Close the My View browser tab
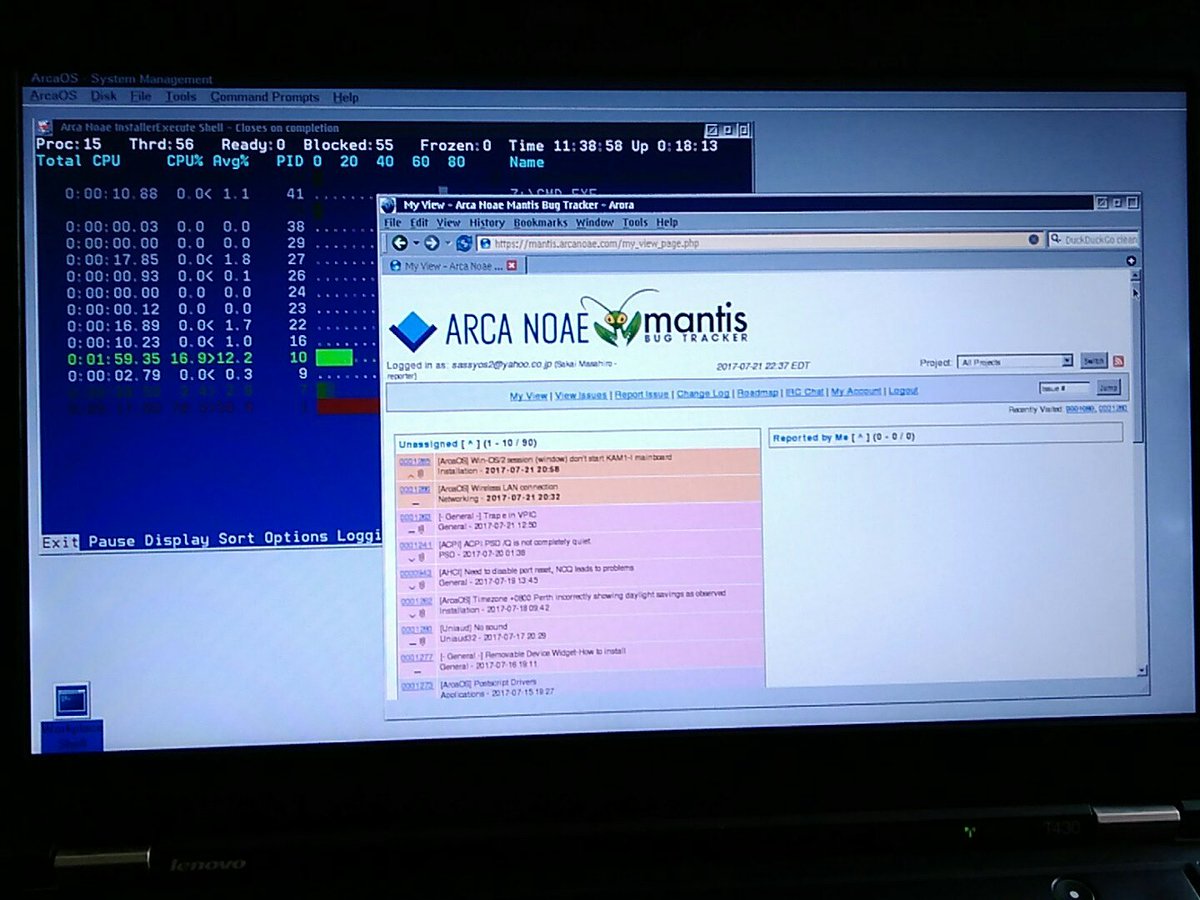1200x900 pixels. (511, 265)
